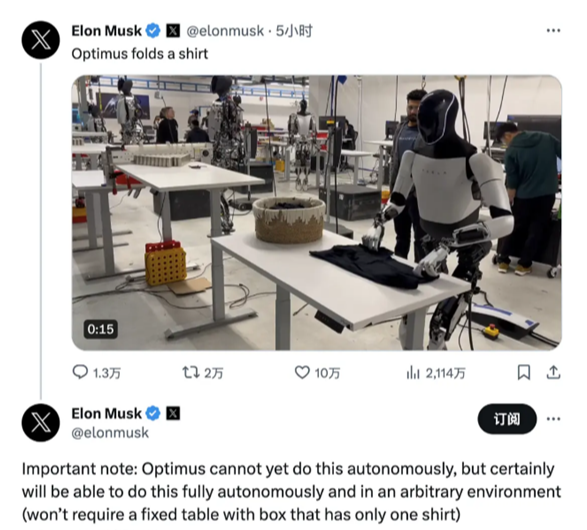Open the reply icon showing 1.3万

coord(80,372)
